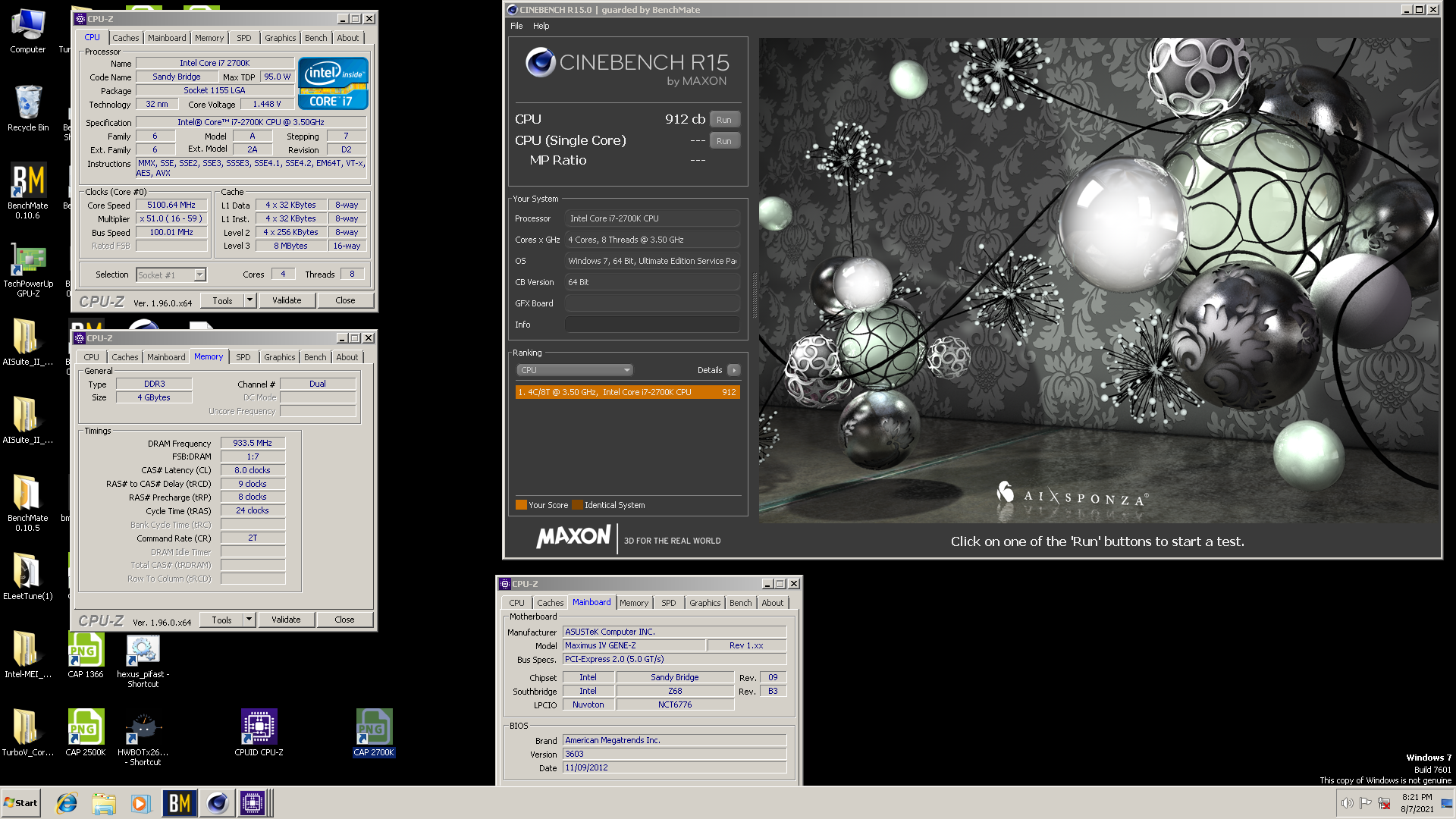Launch HWBOTx265 shortcut icon
1456x819 pixels.
tap(143, 738)
